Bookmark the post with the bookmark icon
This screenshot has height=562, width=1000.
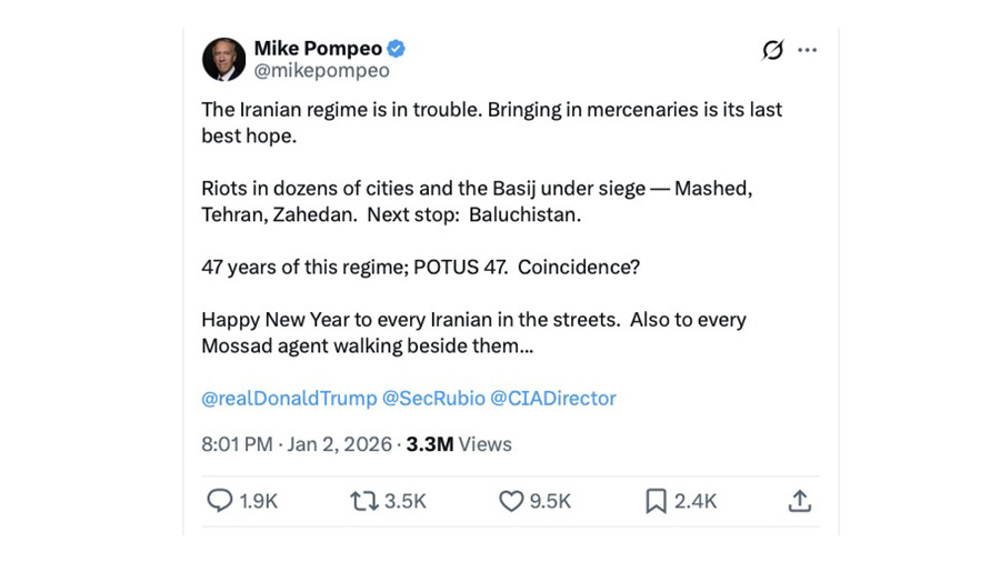pos(656,502)
